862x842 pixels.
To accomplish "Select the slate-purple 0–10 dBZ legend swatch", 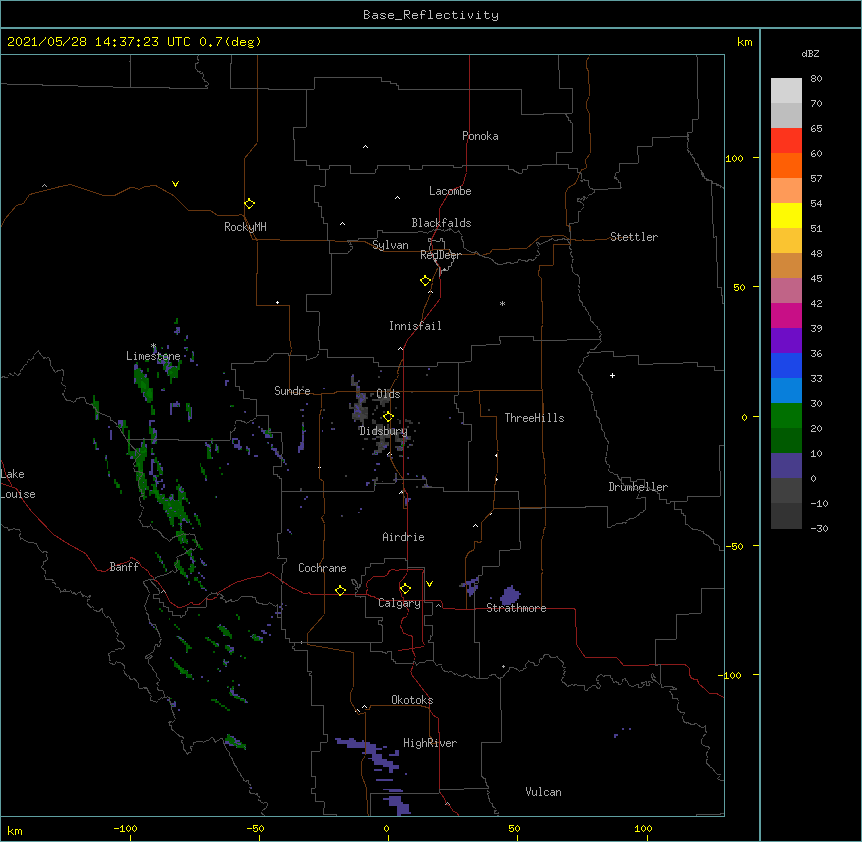I will point(786,466).
